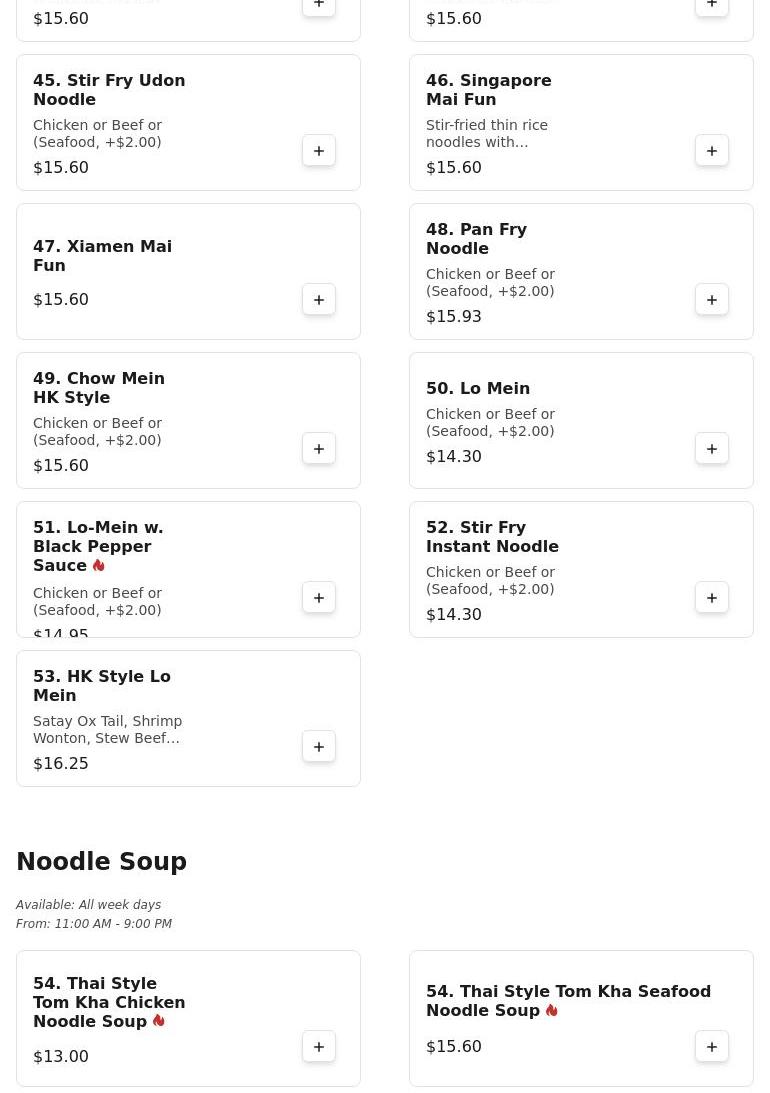Click the $15.93 price on Pan Fry Noodle
770x1093 pixels.
point(454,316)
